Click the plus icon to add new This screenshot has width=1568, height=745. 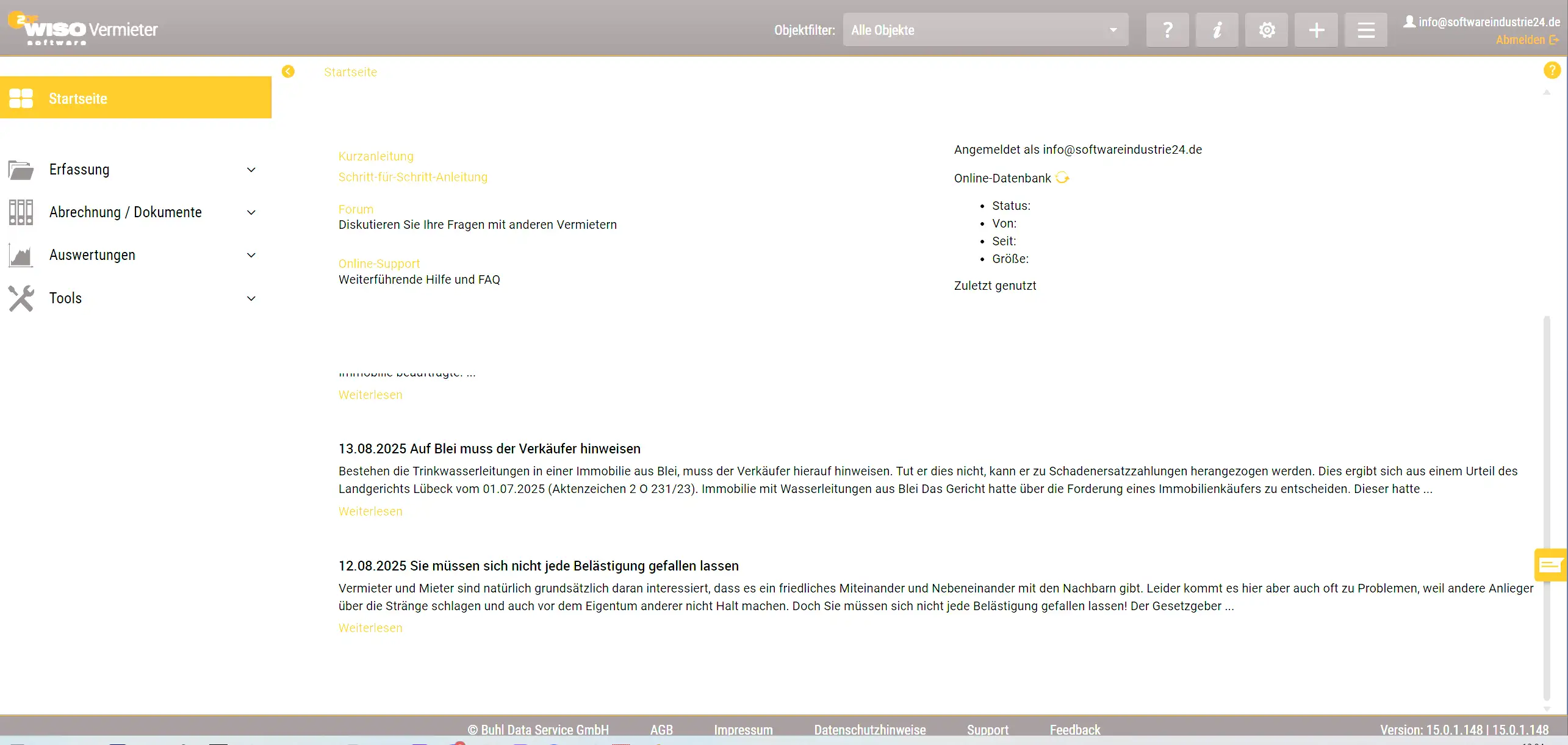[x=1316, y=30]
